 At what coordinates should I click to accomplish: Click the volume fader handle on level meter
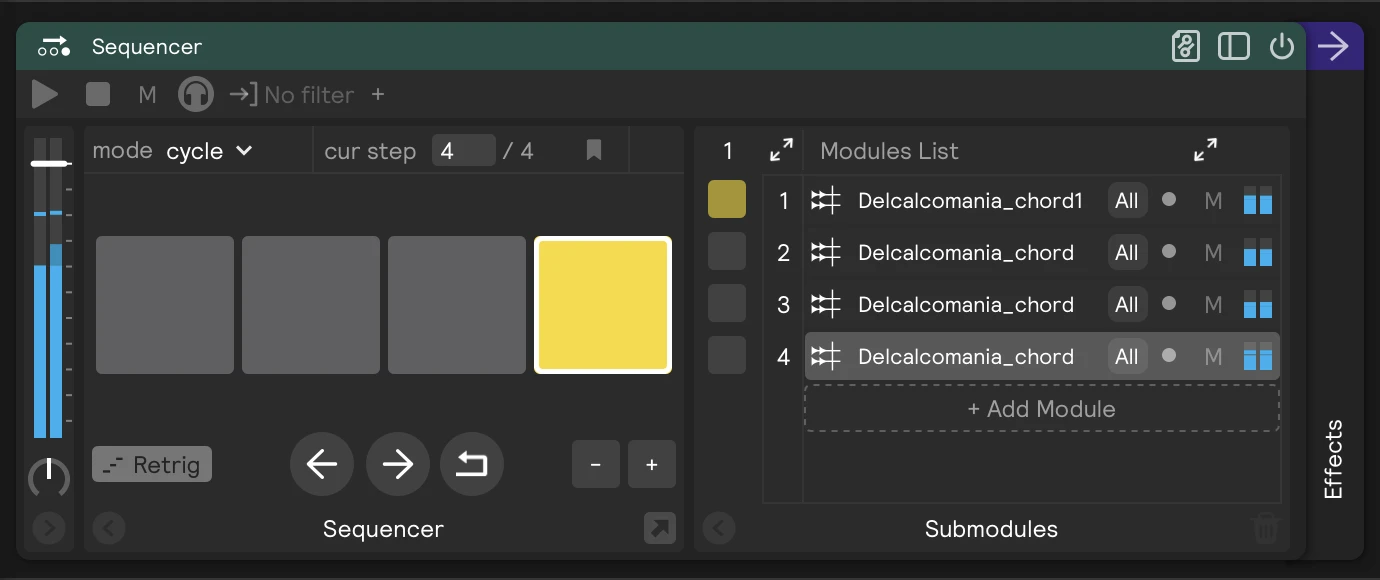[x=49, y=163]
